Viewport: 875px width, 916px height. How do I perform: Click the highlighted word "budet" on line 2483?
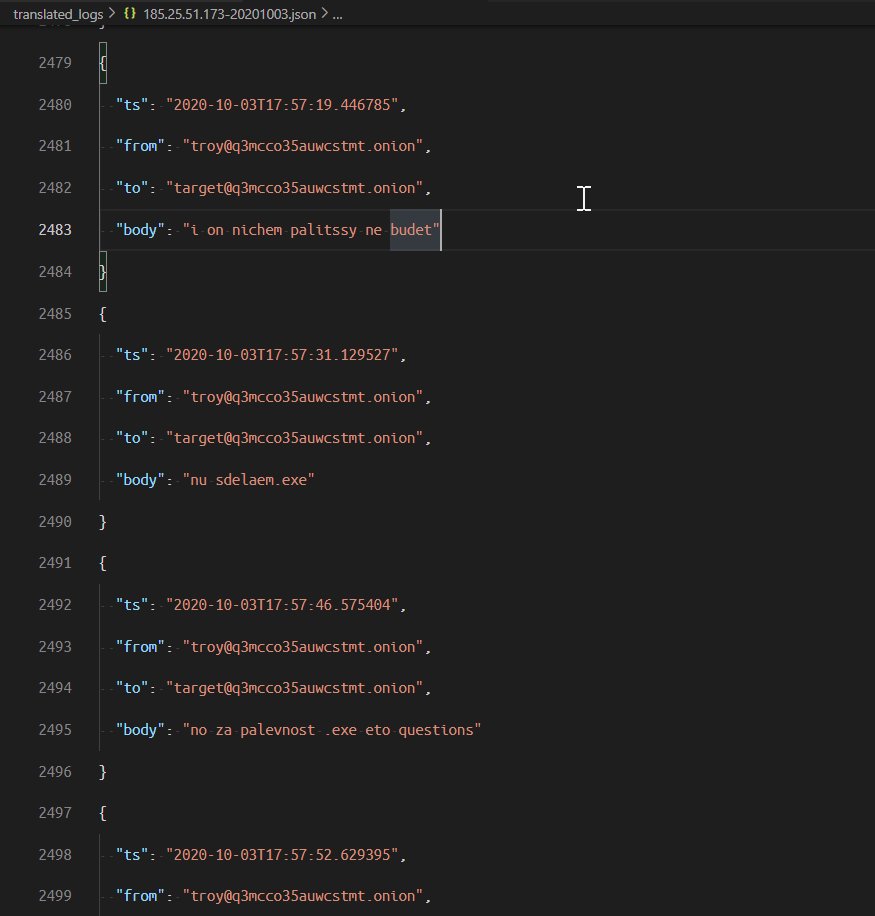coord(411,230)
